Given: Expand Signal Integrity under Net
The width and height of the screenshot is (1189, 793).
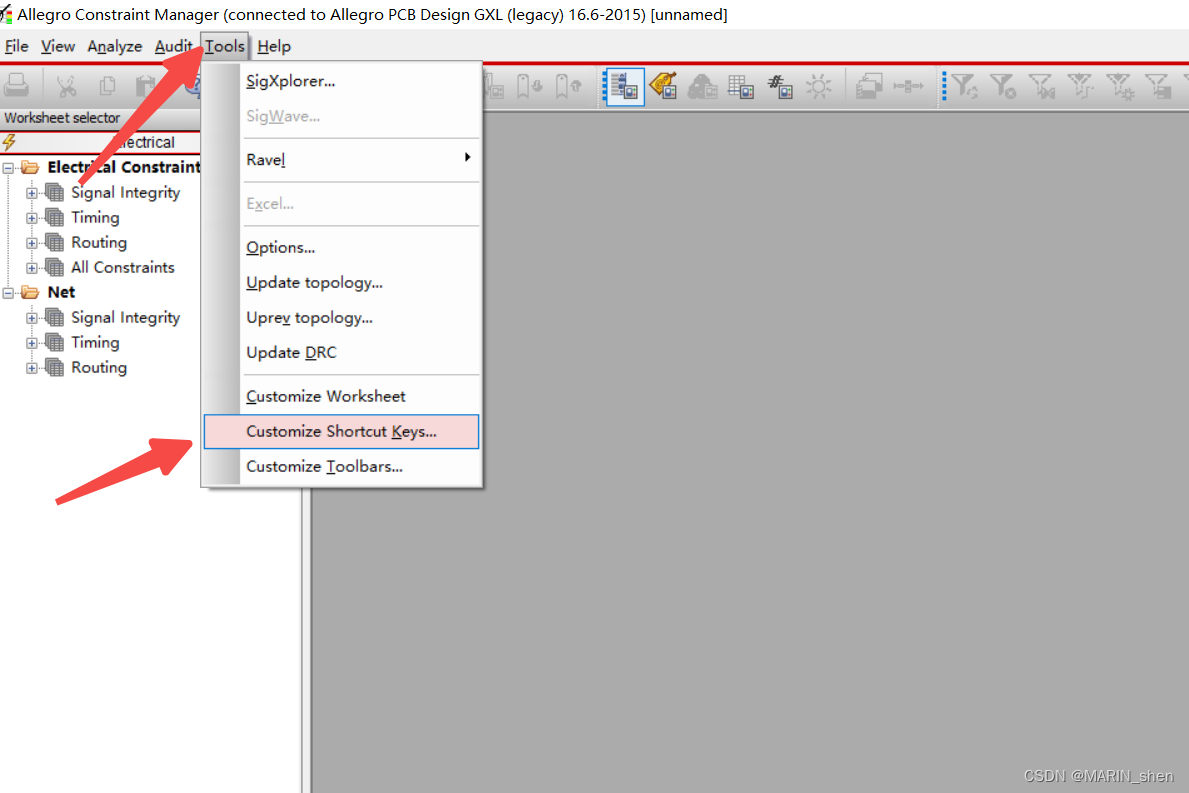Looking at the screenshot, I should [x=31, y=318].
